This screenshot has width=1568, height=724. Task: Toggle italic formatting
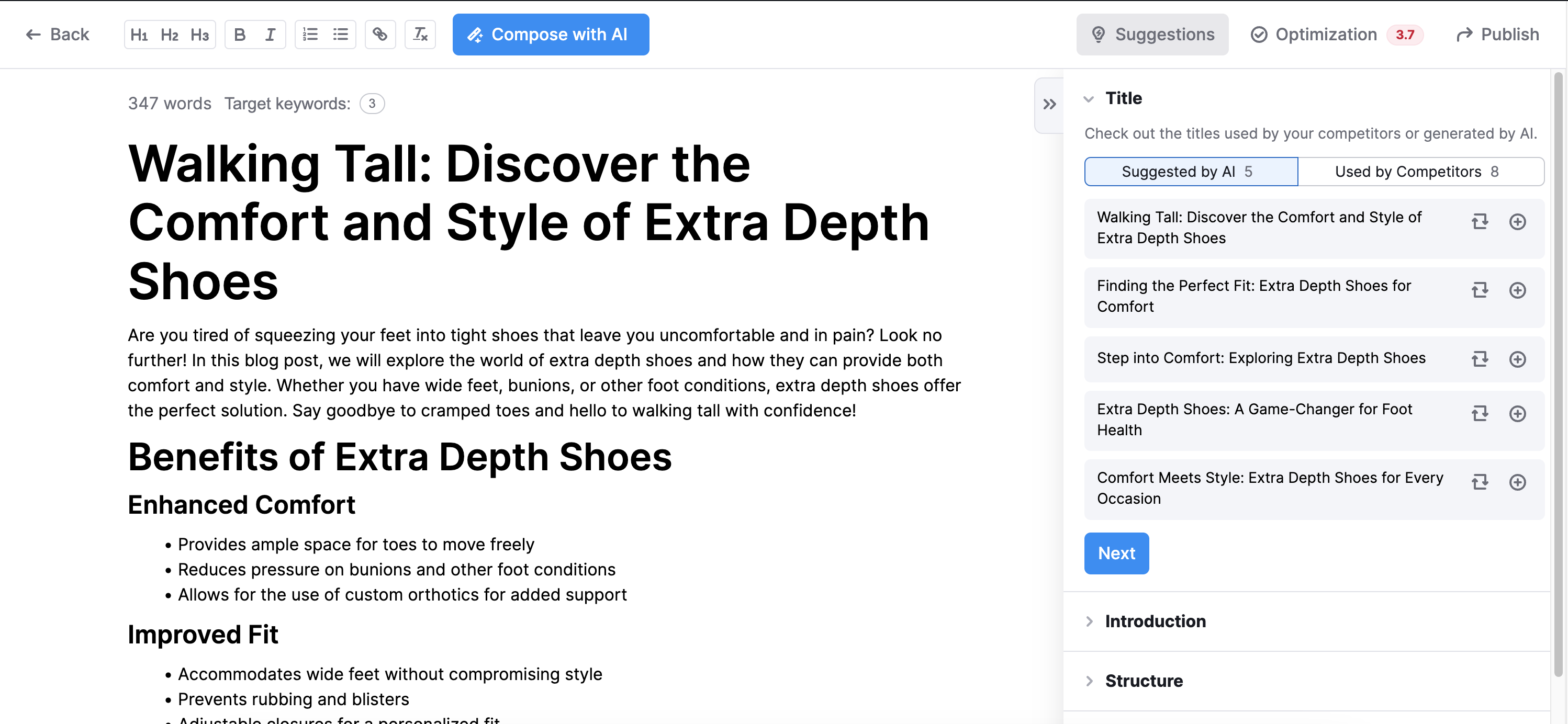(270, 35)
